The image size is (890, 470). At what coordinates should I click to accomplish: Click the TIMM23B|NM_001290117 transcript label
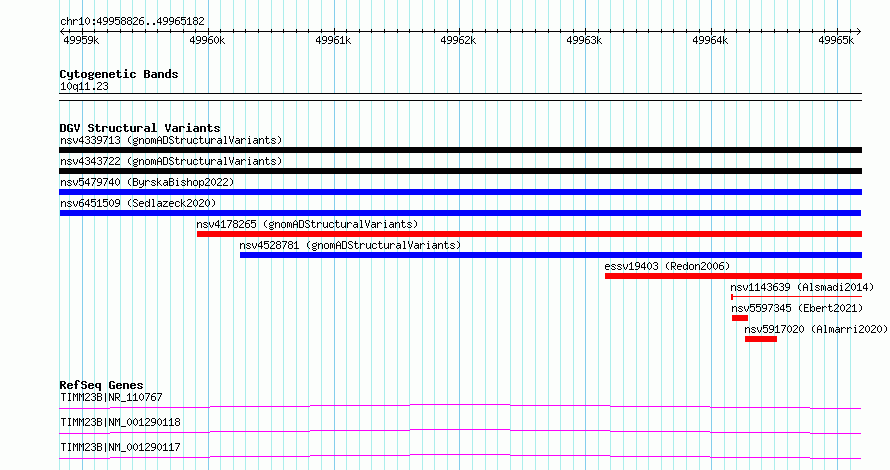120,447
